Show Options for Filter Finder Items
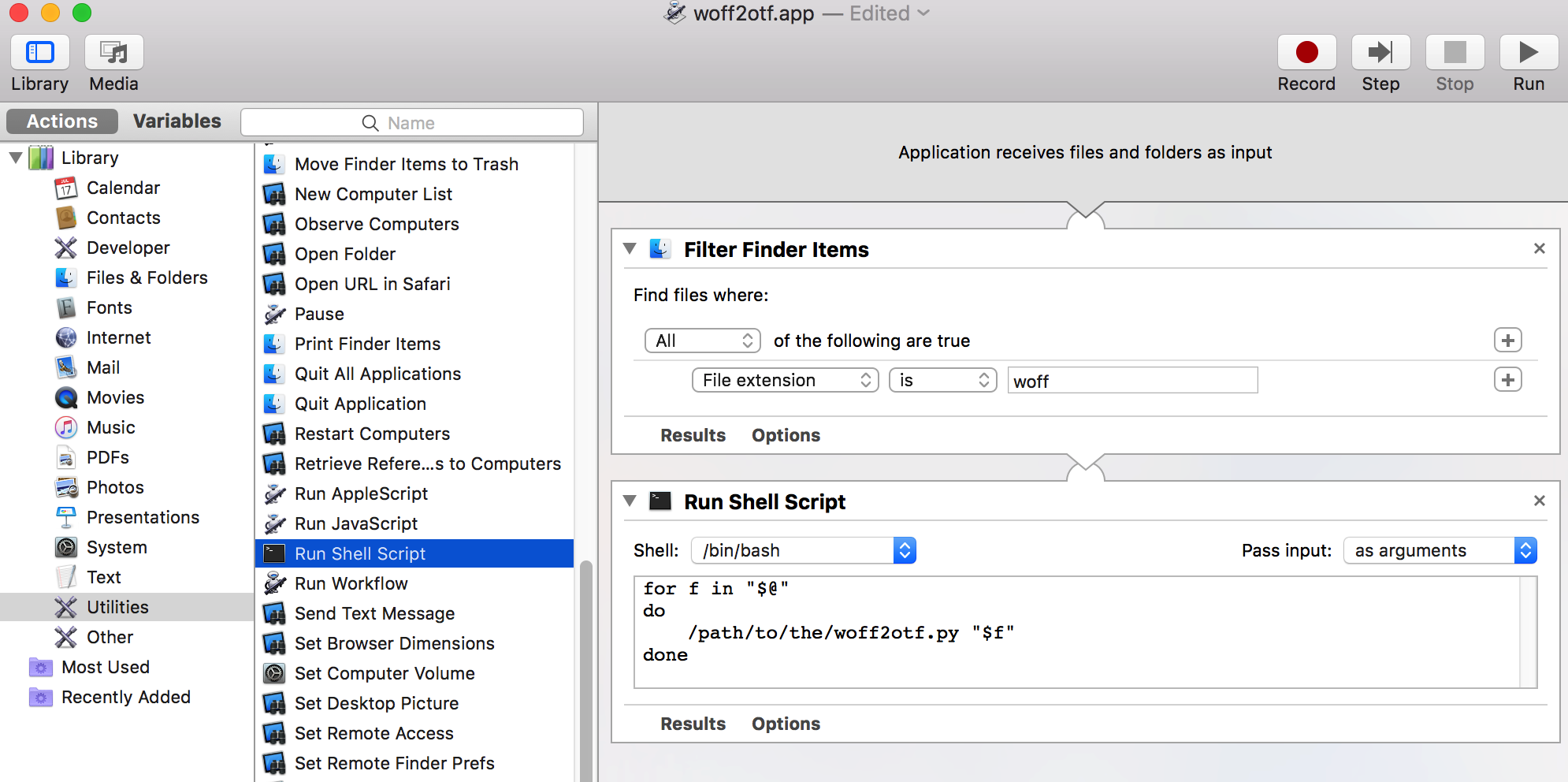1568x782 pixels. point(786,435)
